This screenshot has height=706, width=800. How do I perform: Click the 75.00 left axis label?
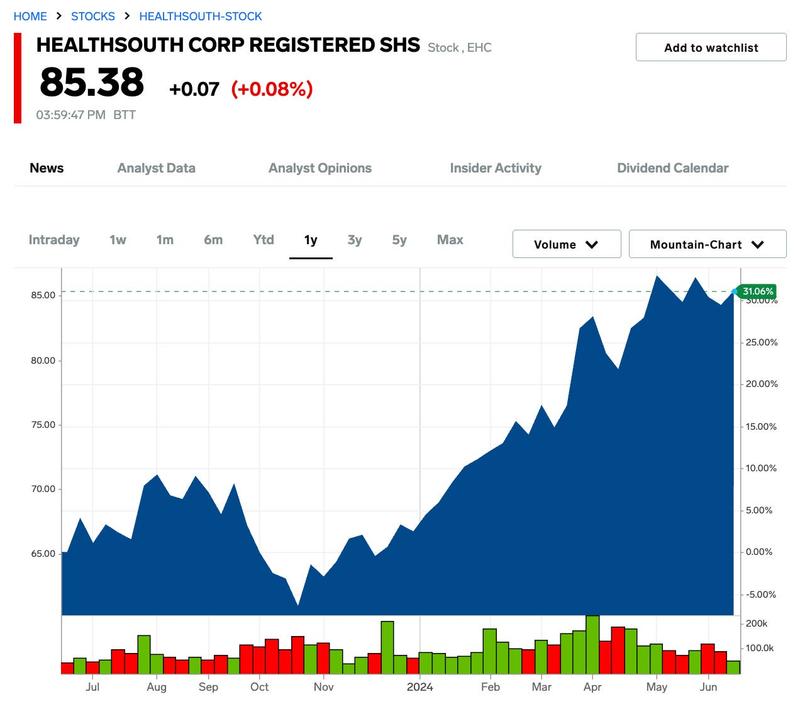[43, 424]
